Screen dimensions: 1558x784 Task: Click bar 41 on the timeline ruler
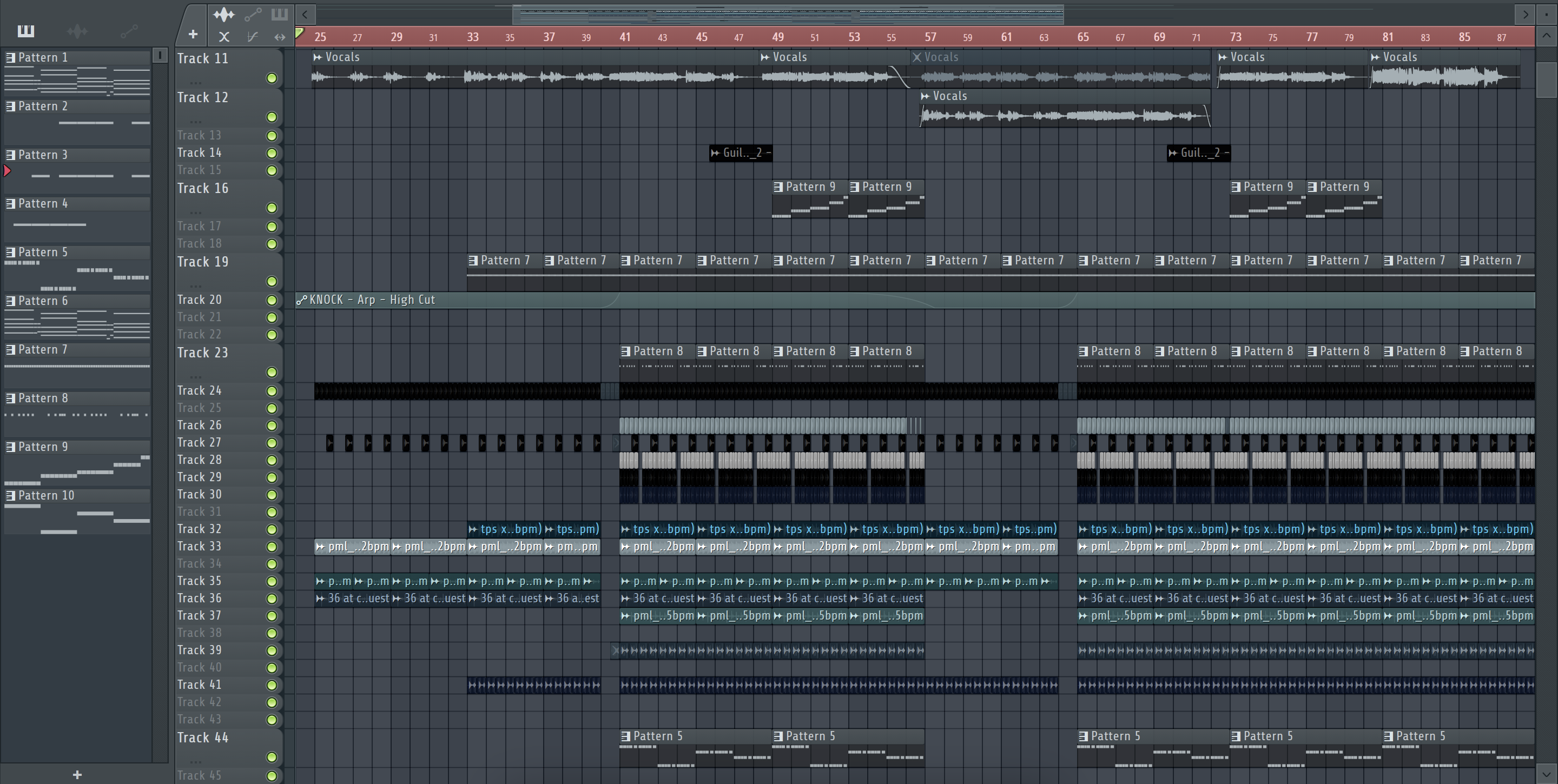(625, 37)
